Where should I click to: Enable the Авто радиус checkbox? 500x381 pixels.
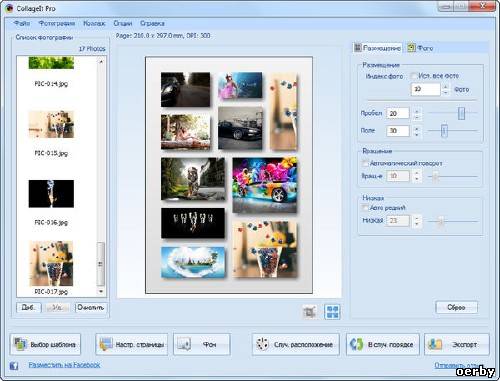[365, 208]
